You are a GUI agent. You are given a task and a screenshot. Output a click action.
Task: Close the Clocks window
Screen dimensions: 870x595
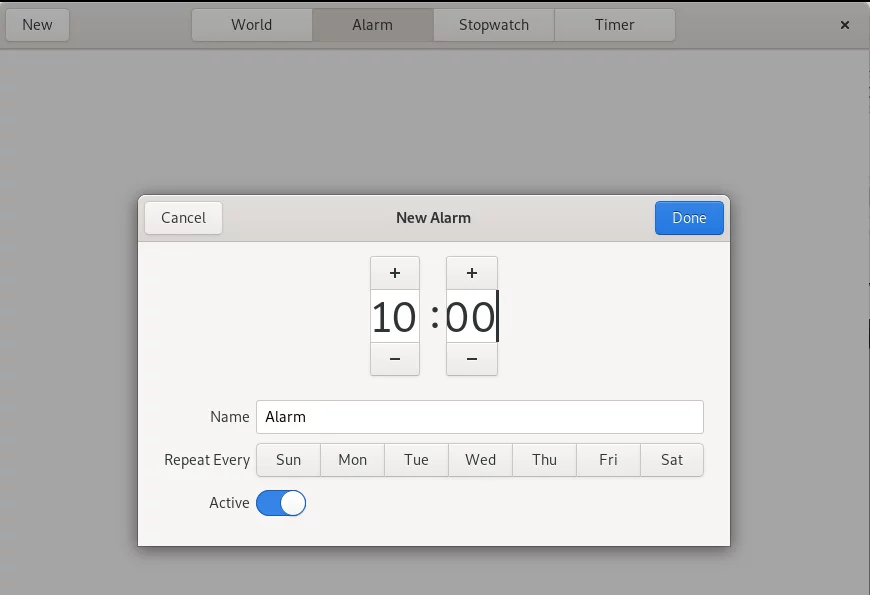[x=844, y=25]
